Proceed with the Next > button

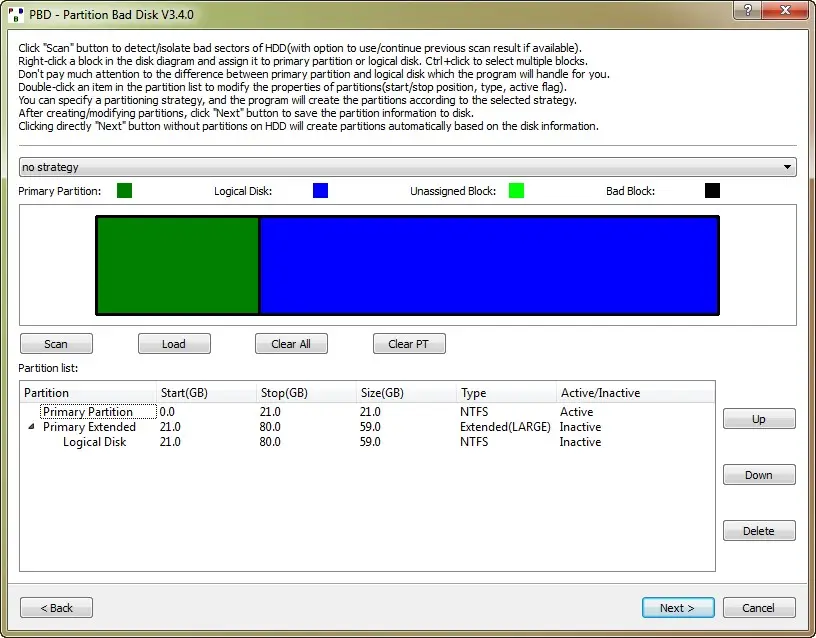tap(678, 608)
